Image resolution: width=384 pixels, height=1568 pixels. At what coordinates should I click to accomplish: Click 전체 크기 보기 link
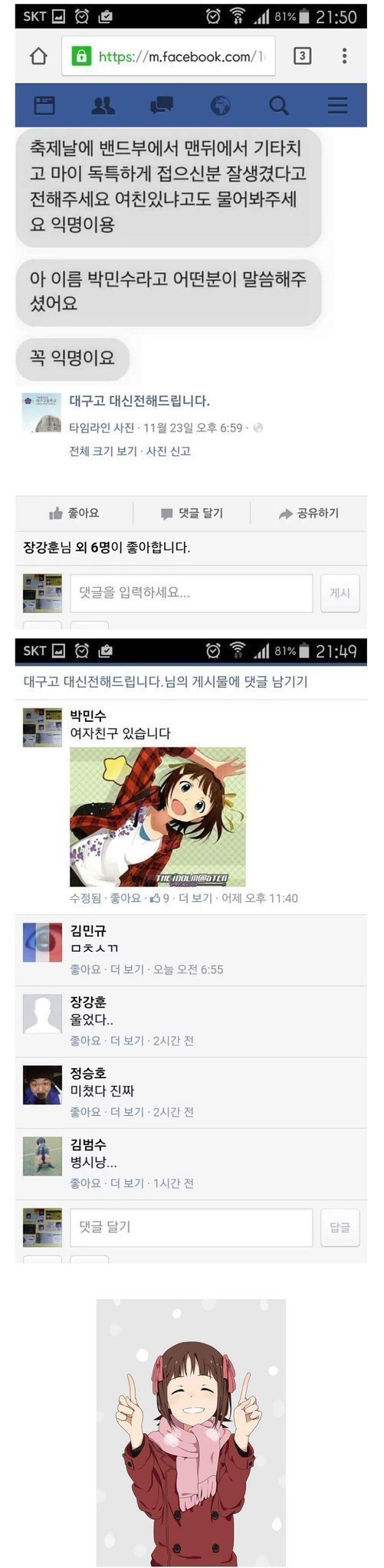[103, 451]
